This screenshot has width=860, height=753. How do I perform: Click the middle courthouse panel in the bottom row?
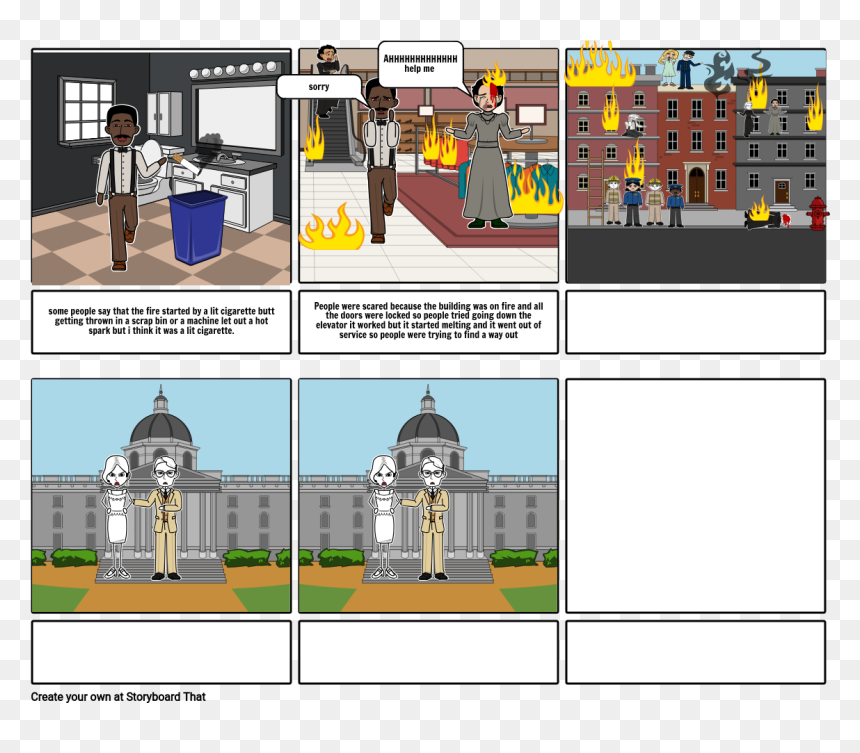coord(428,496)
